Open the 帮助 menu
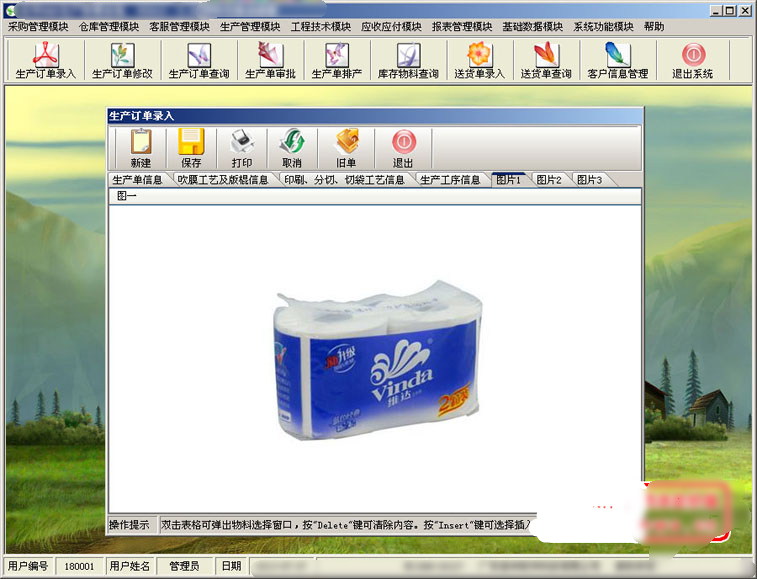This screenshot has width=757, height=579. [654, 27]
